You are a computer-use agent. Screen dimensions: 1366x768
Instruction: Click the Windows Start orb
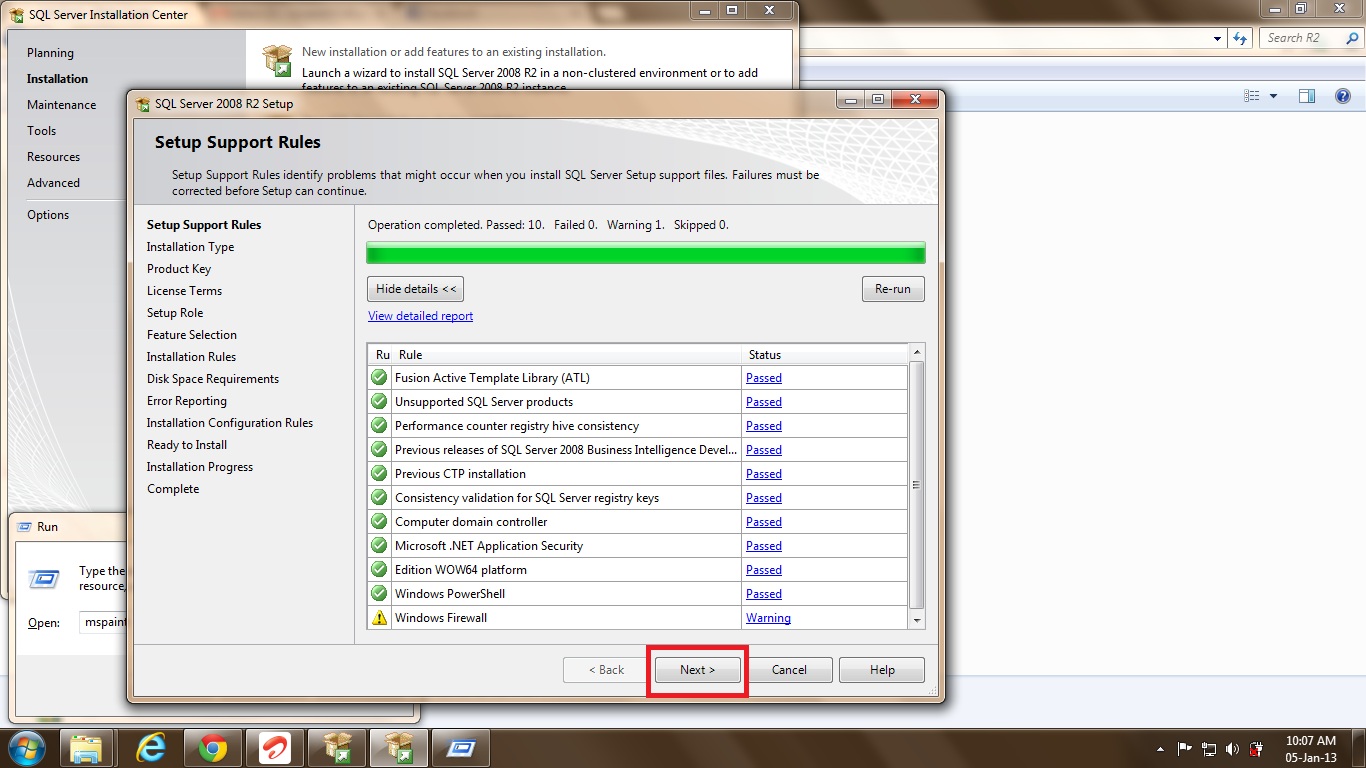coord(25,747)
